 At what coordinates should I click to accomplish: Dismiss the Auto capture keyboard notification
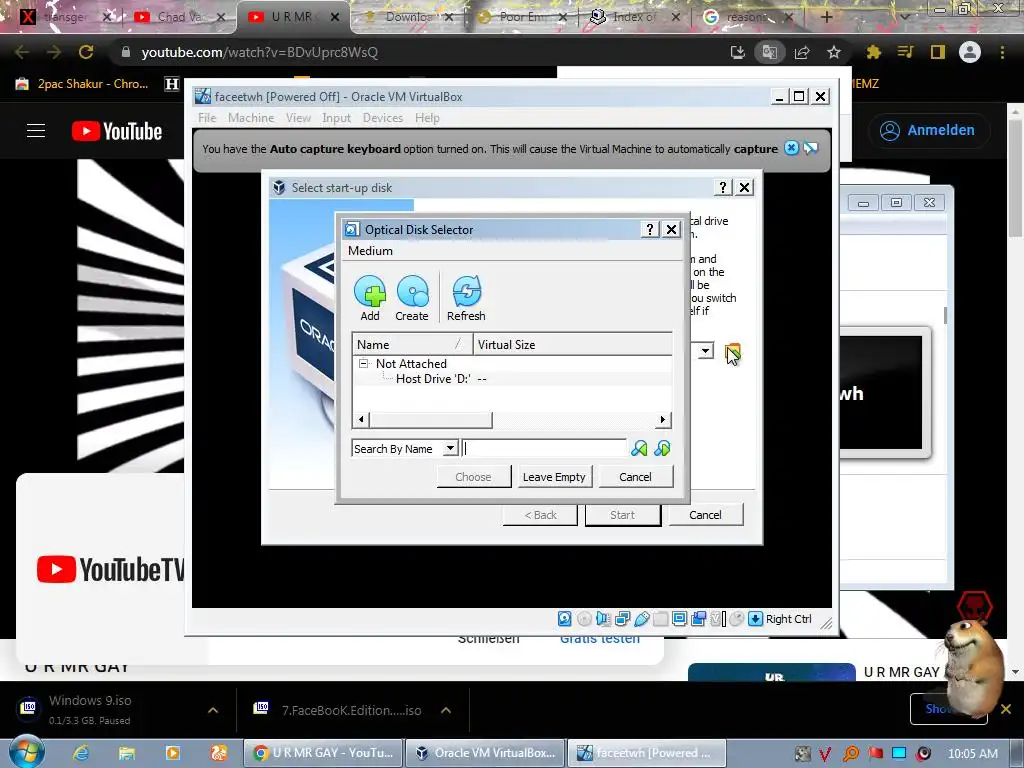792,148
